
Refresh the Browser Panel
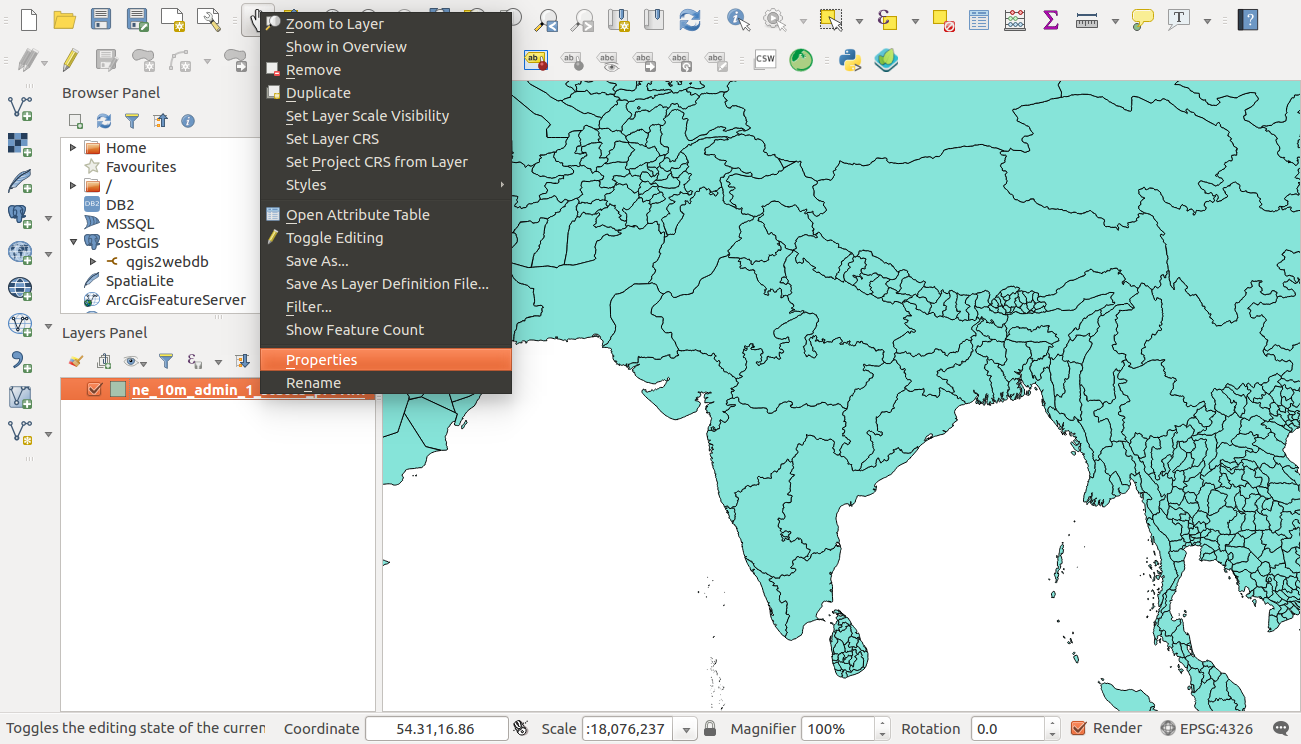click(103, 120)
